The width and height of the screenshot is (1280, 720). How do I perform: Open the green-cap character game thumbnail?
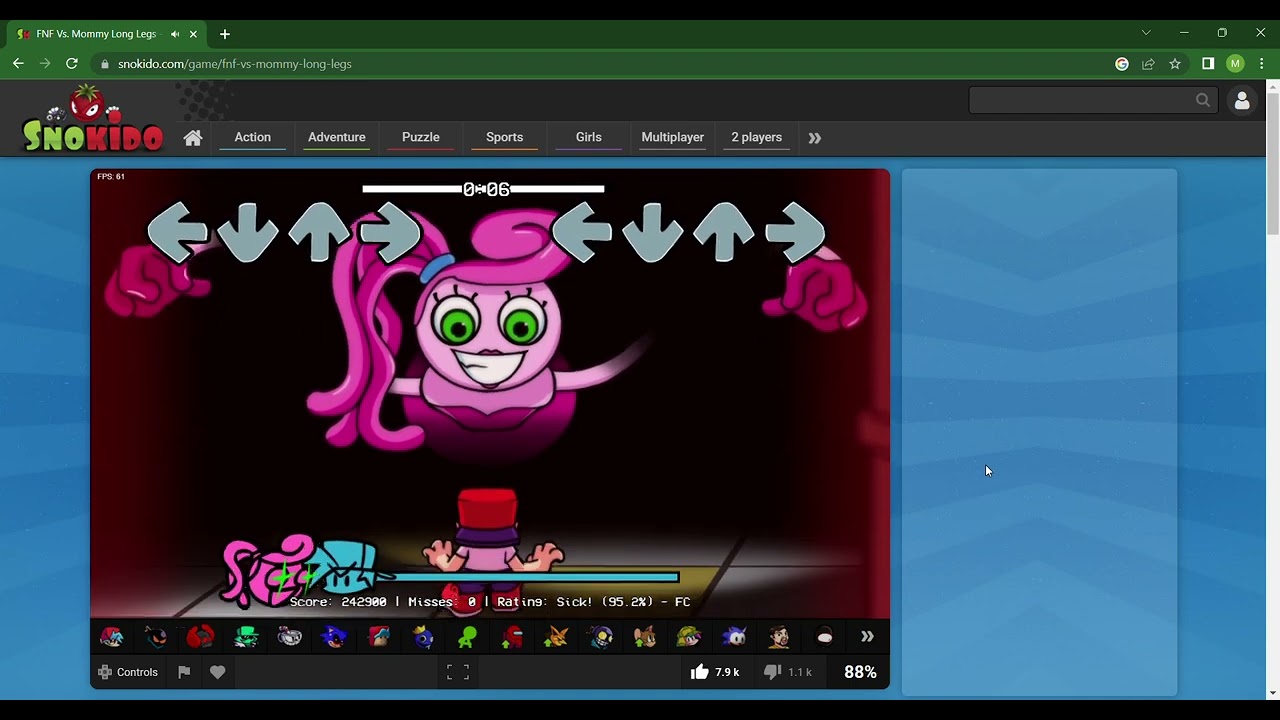690,636
